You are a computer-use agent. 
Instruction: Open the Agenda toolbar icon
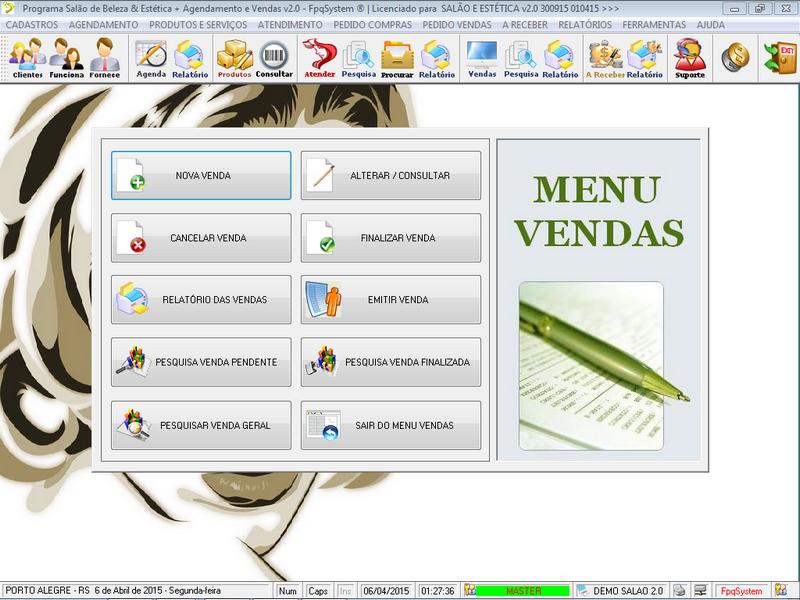151,58
